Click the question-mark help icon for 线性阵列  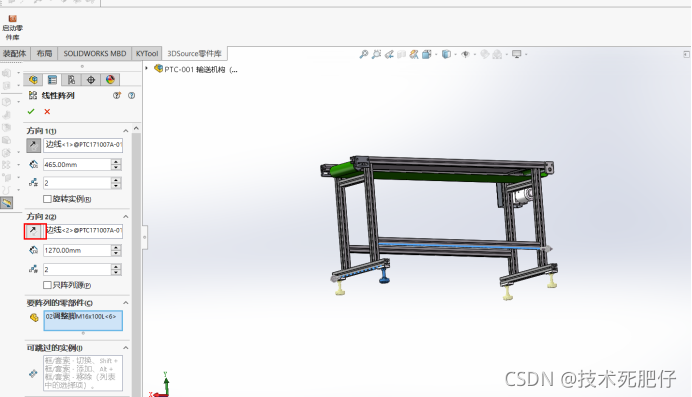pyautogui.click(x=132, y=95)
